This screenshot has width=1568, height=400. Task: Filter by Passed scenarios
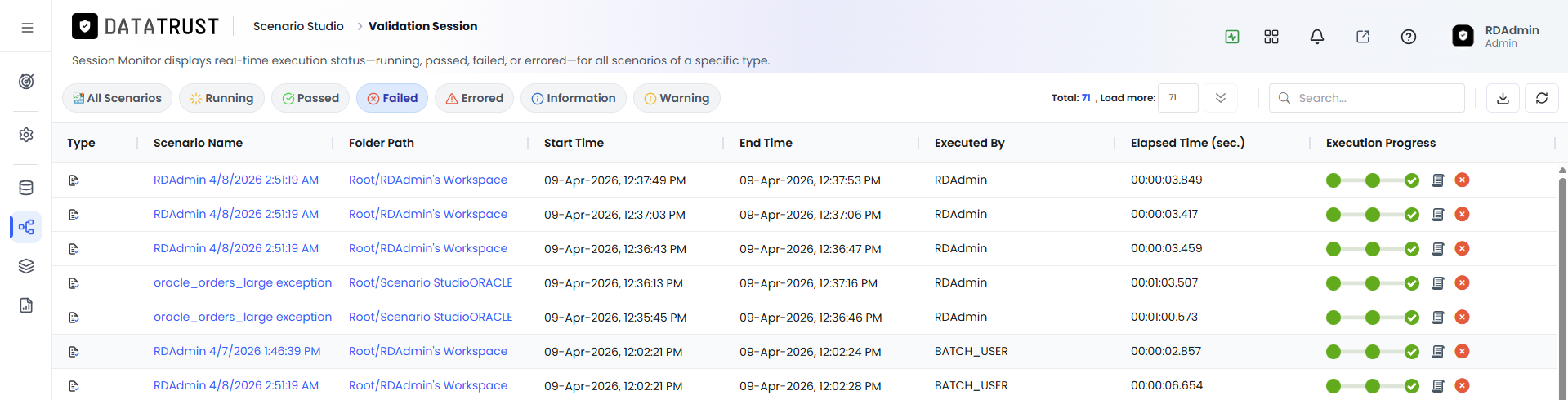point(310,98)
